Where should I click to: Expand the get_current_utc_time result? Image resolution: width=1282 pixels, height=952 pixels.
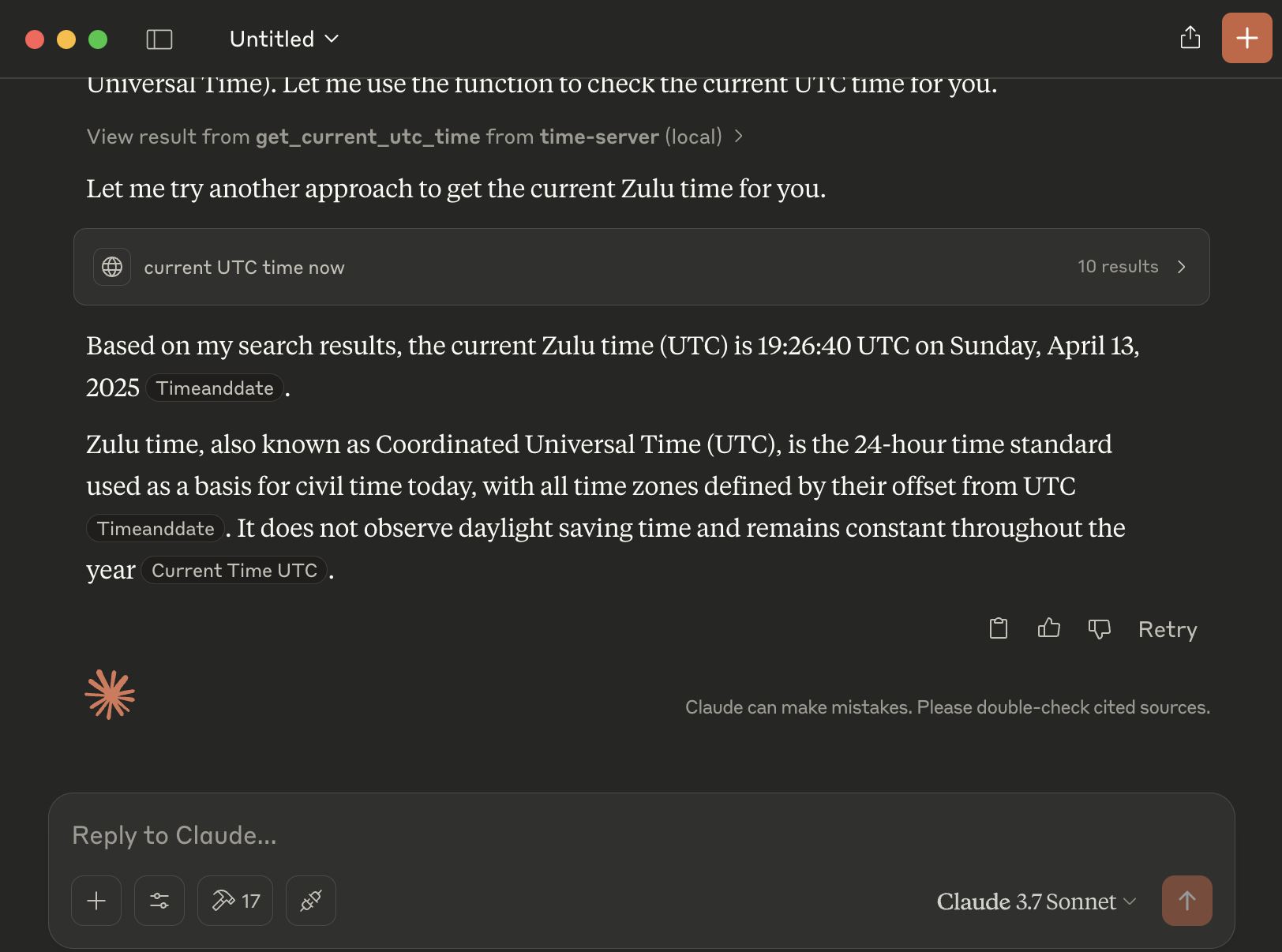coord(415,137)
